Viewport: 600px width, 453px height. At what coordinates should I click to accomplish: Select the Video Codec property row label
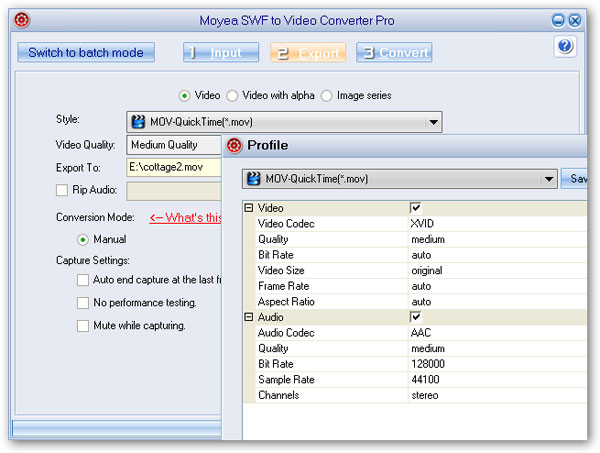click(286, 224)
